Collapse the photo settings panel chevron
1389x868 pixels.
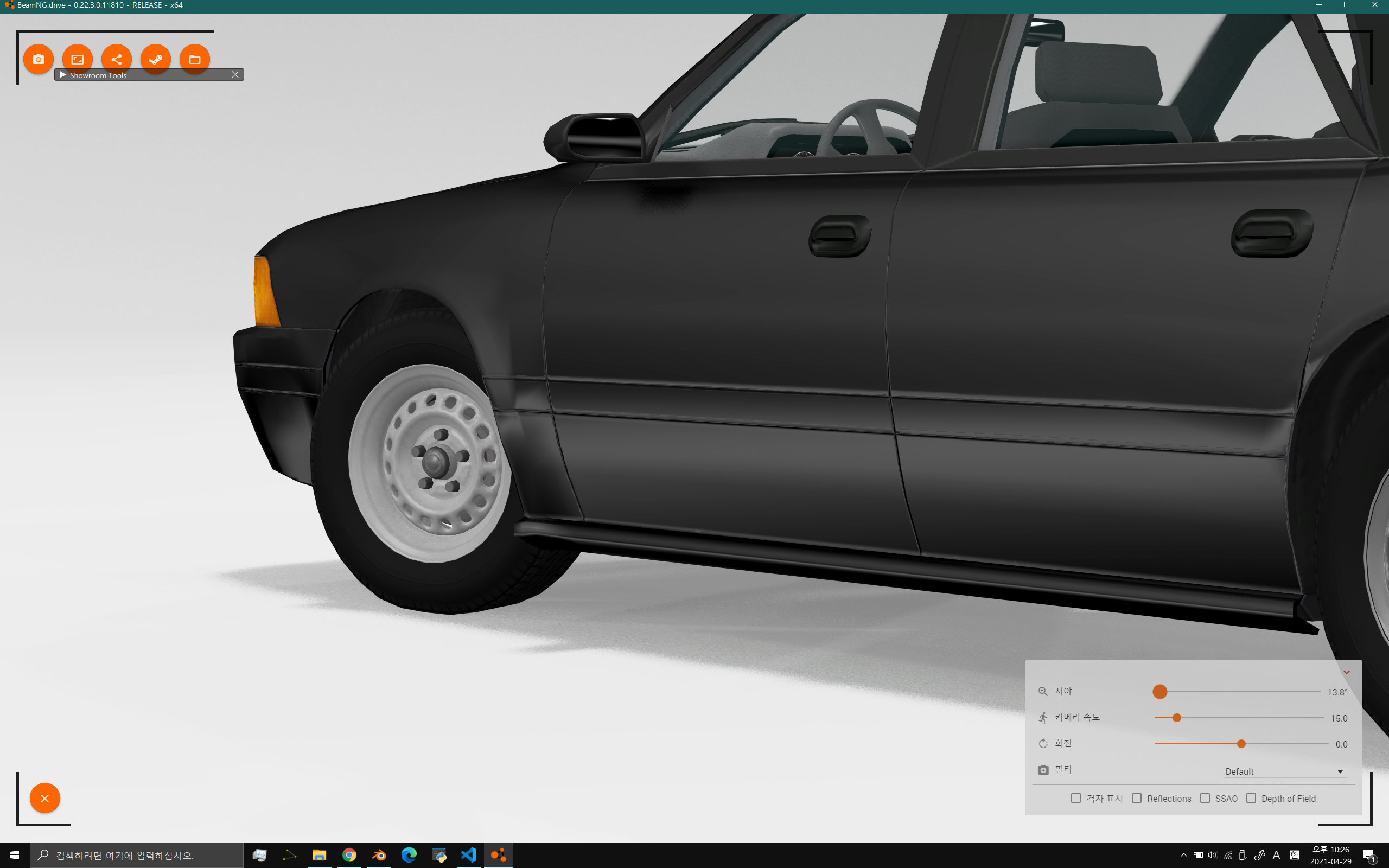click(x=1347, y=672)
